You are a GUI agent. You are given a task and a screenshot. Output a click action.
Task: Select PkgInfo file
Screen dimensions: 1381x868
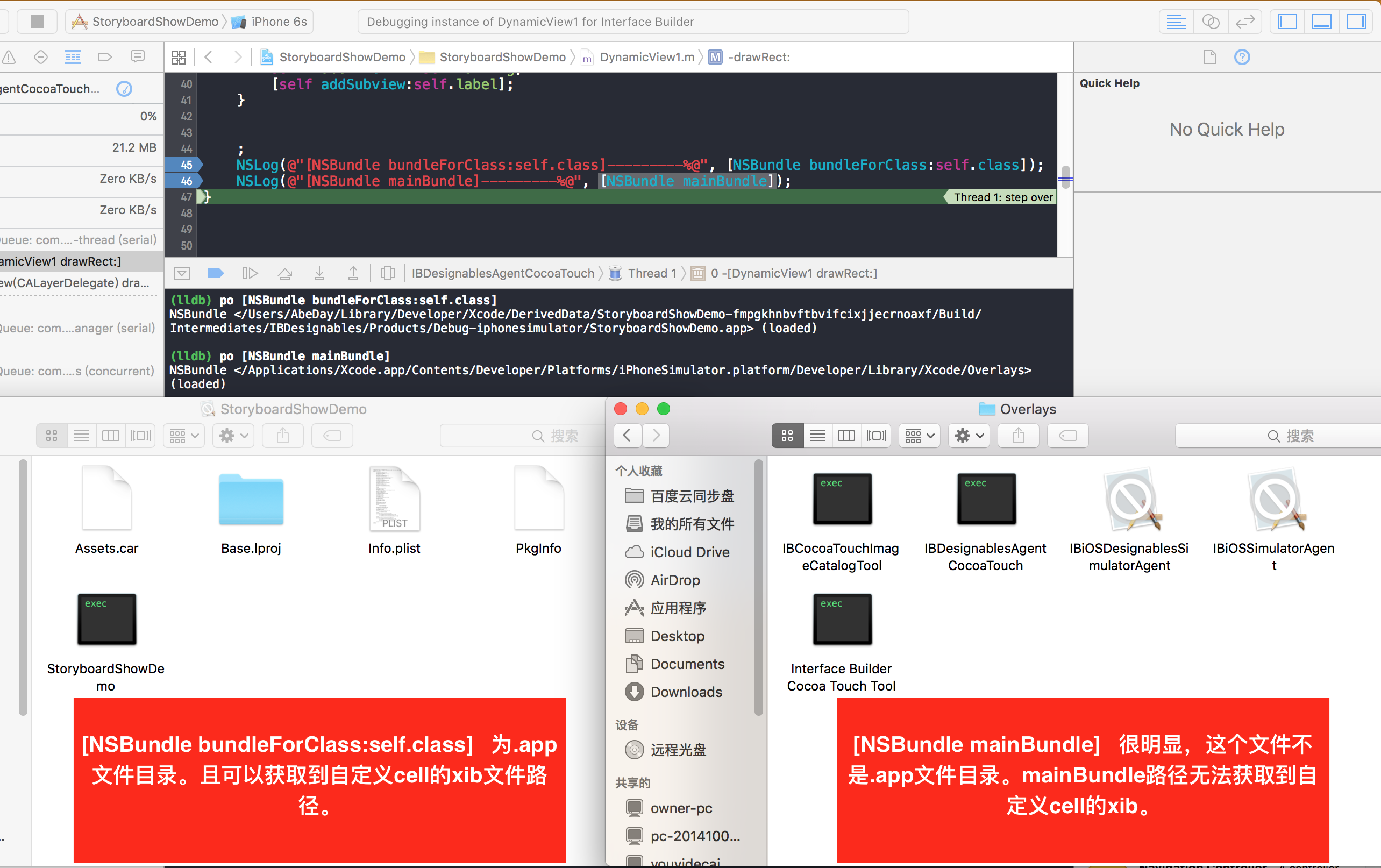pyautogui.click(x=538, y=509)
